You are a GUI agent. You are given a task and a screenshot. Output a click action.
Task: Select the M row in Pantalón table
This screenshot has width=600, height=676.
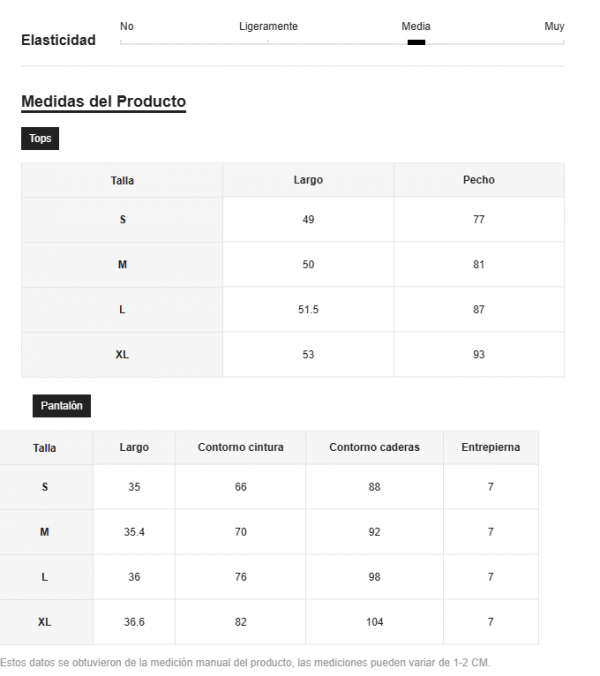tap(269, 532)
